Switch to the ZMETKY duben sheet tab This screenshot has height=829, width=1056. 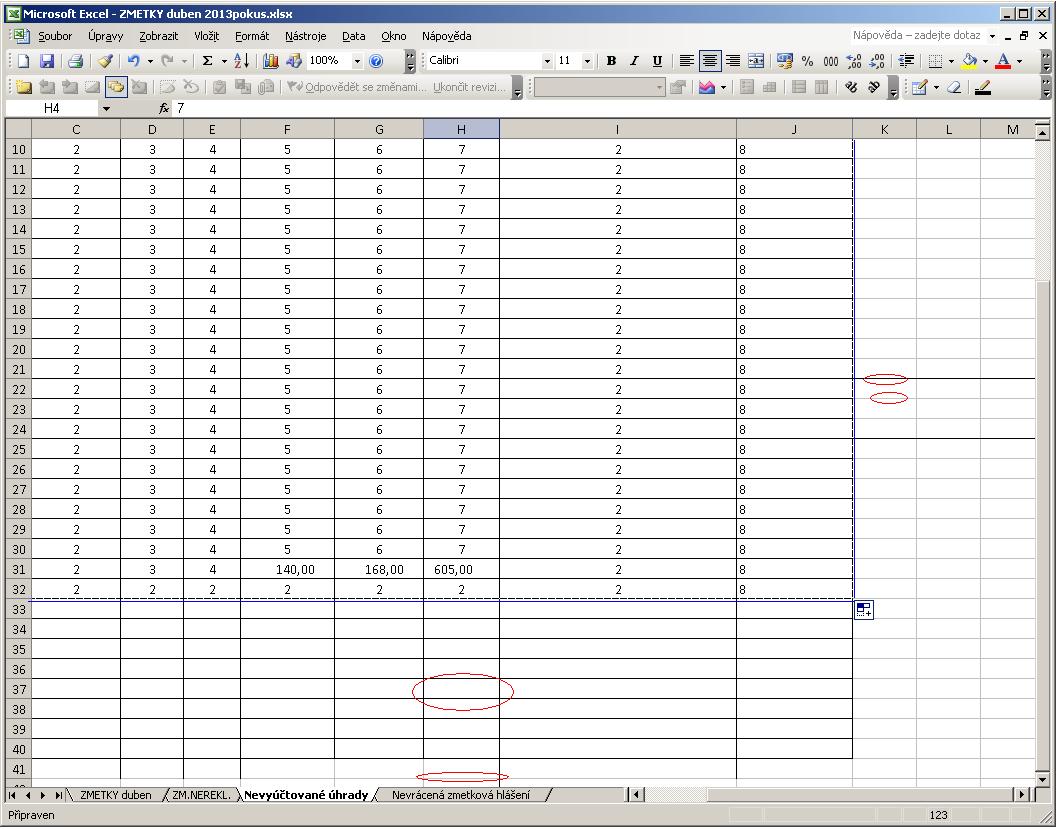click(116, 795)
